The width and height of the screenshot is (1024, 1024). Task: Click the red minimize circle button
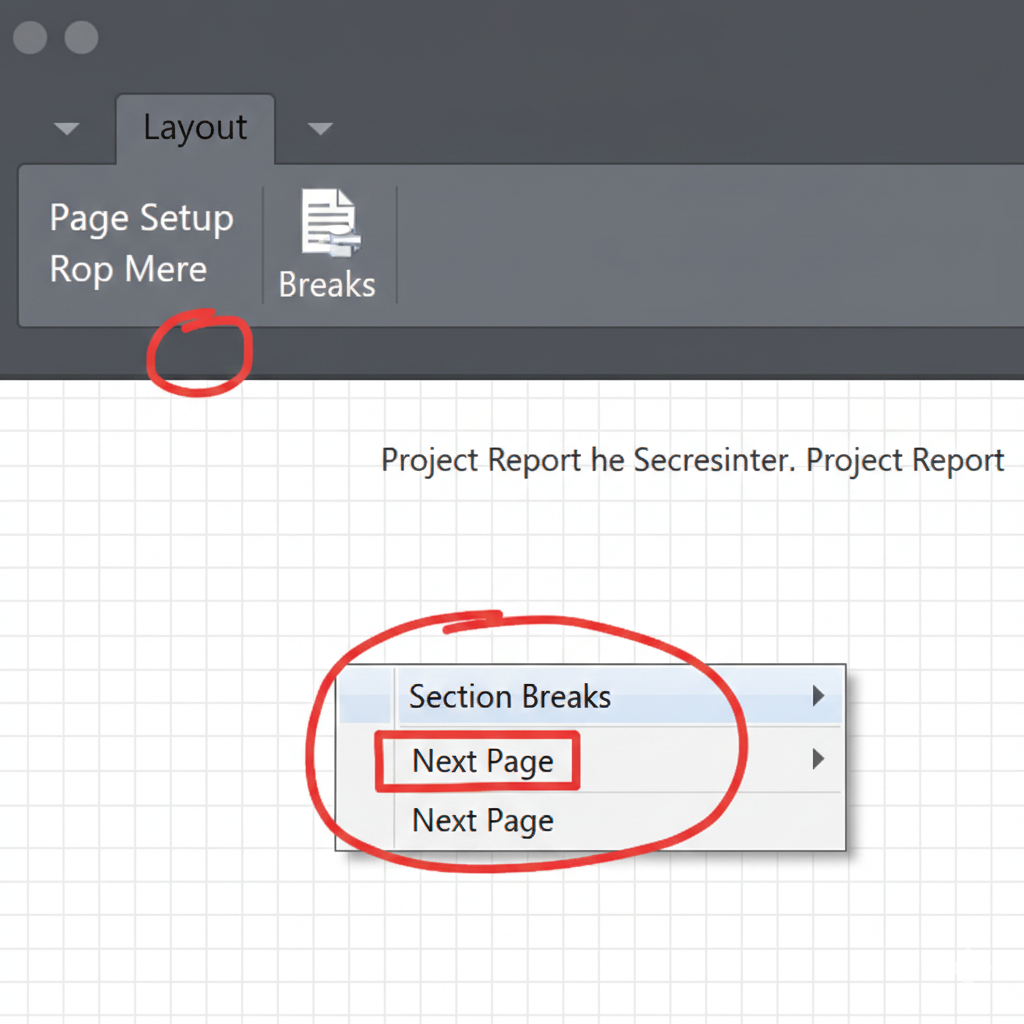pyautogui.click(x=29, y=37)
